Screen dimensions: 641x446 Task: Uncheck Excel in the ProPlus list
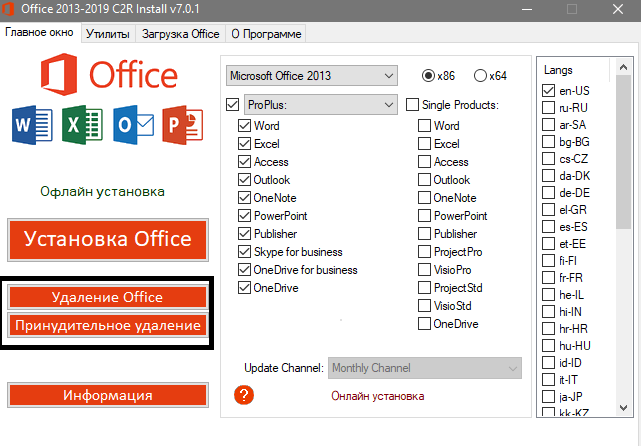tap(244, 143)
